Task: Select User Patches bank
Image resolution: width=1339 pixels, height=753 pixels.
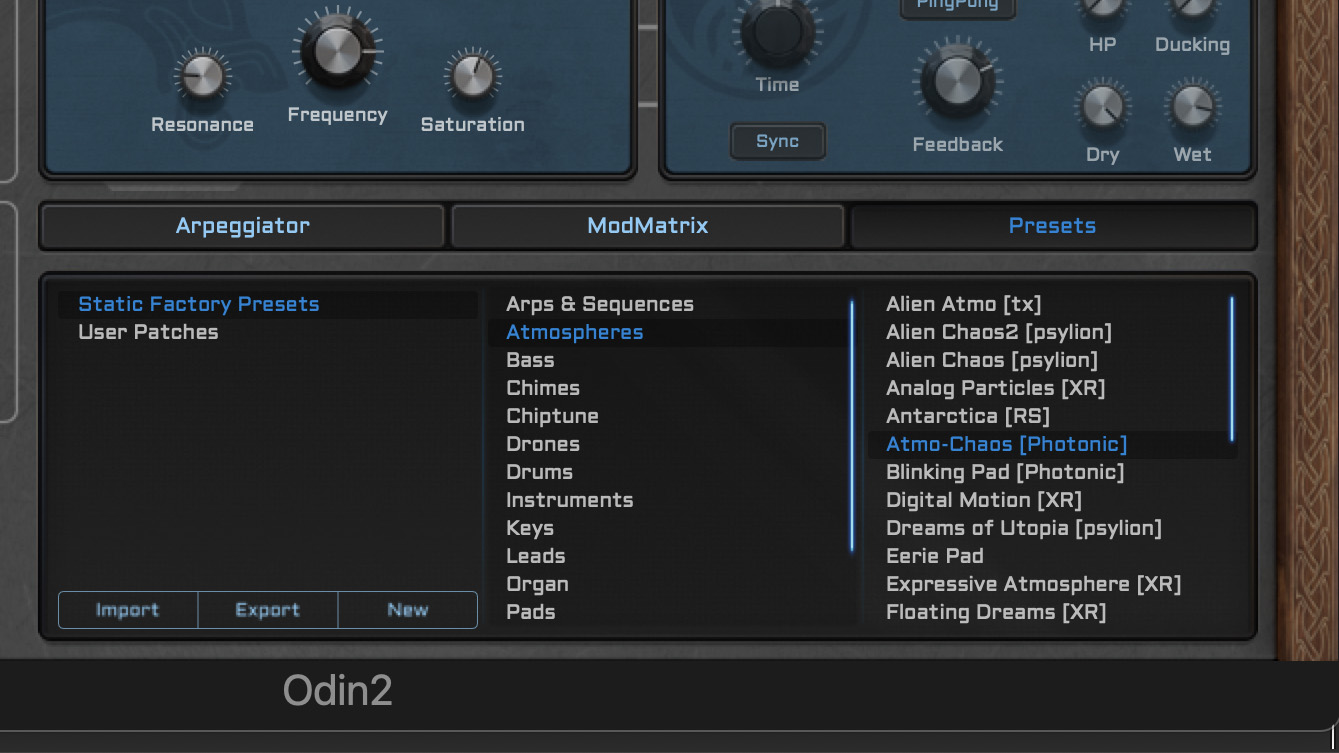Action: tap(268, 332)
